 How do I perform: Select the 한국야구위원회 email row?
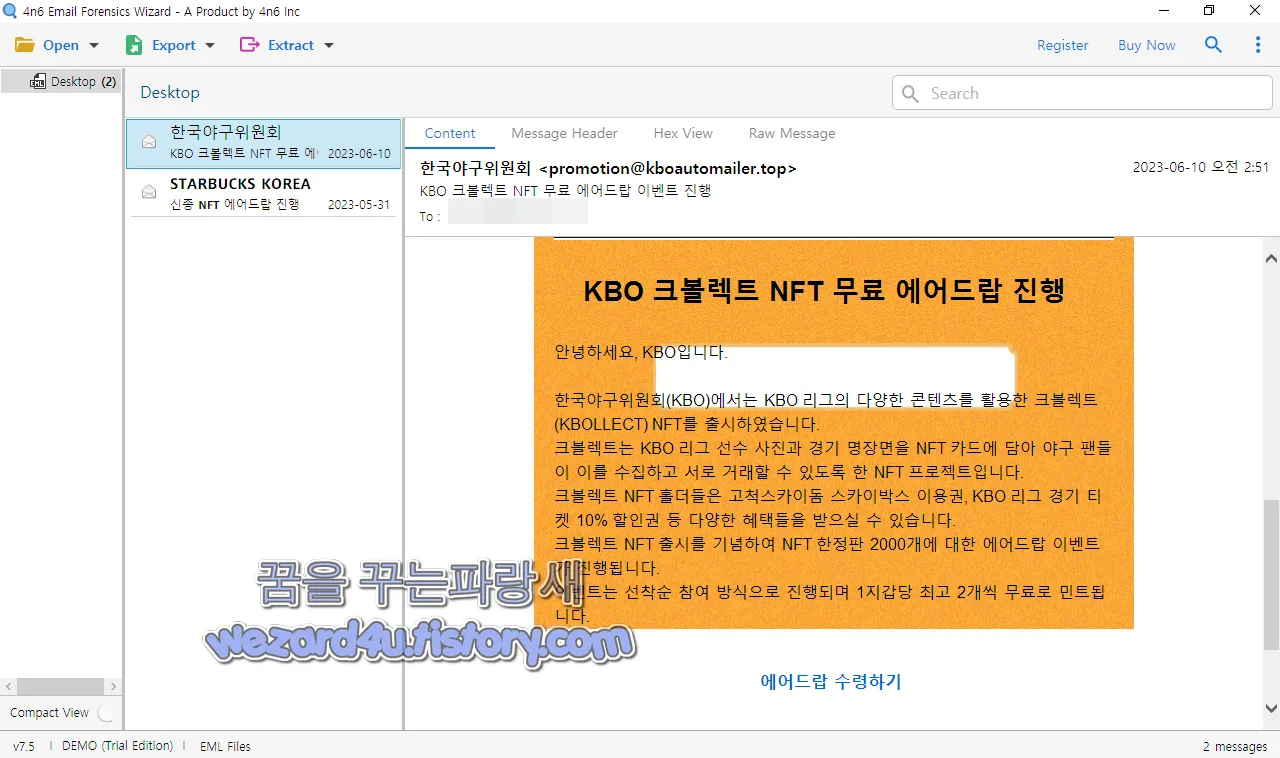[264, 143]
